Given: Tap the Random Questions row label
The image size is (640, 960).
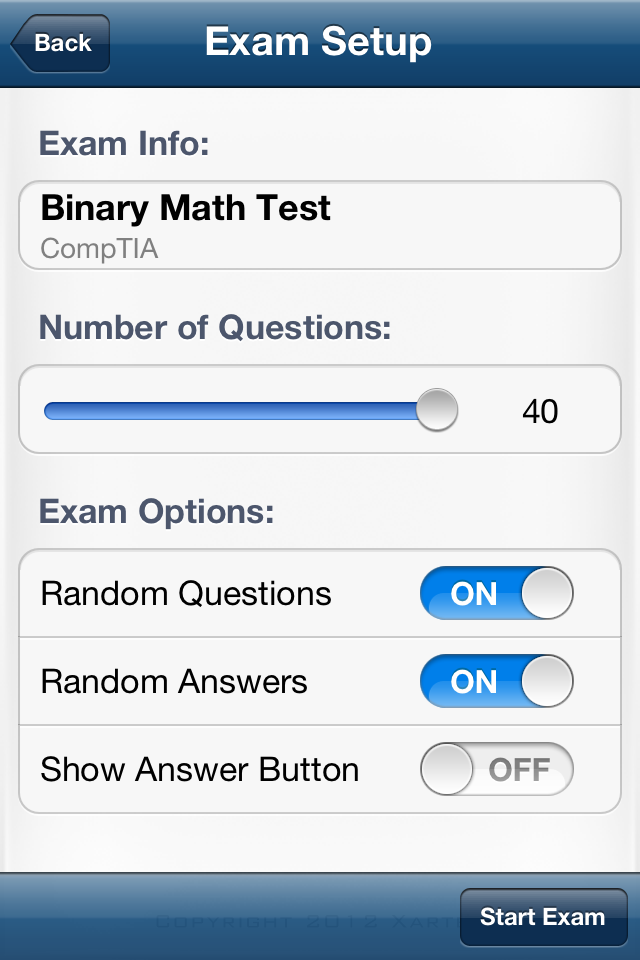Looking at the screenshot, I should pos(186,594).
